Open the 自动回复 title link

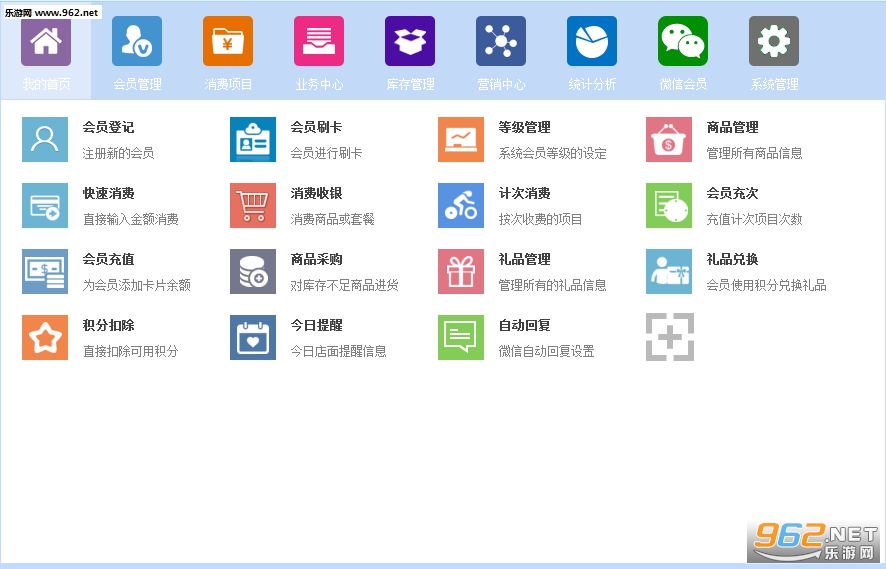pyautogui.click(x=524, y=325)
